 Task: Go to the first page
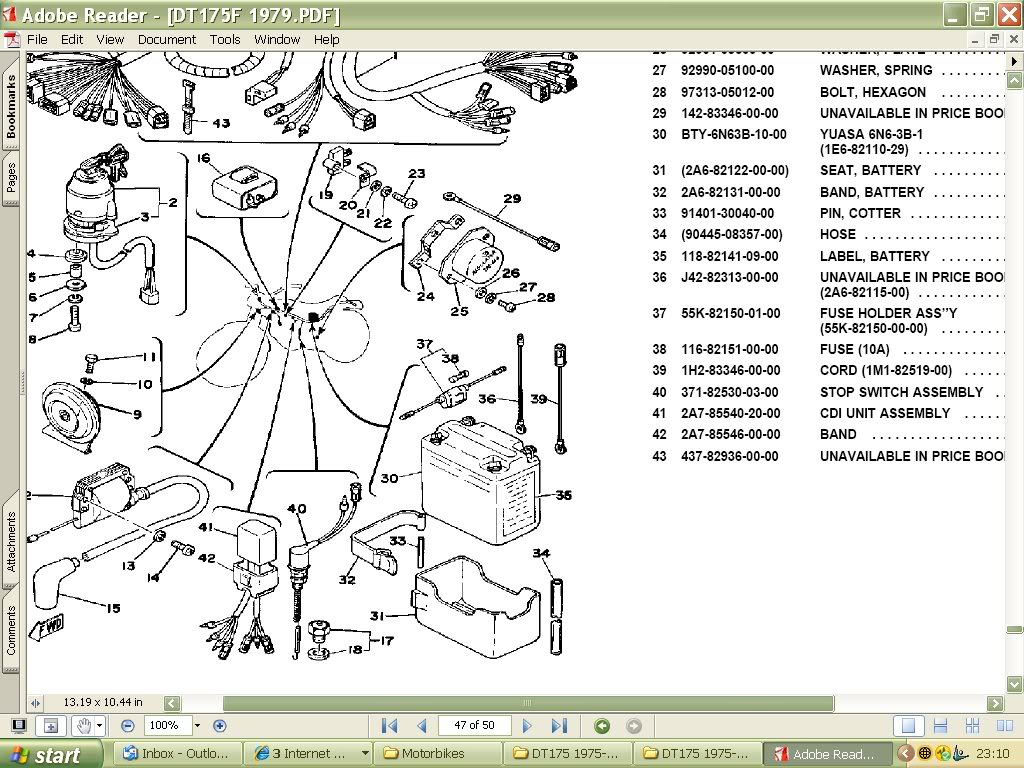pyautogui.click(x=390, y=726)
